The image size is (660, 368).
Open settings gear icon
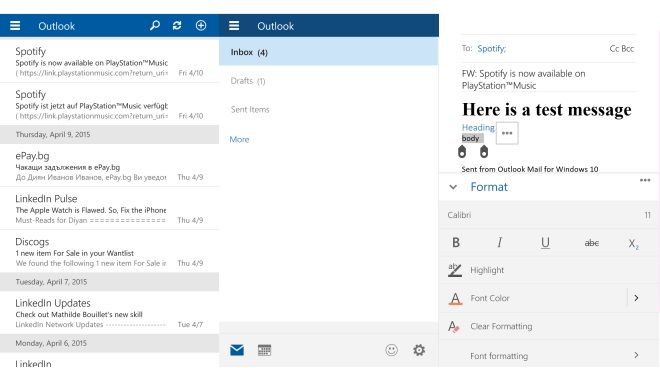point(419,350)
